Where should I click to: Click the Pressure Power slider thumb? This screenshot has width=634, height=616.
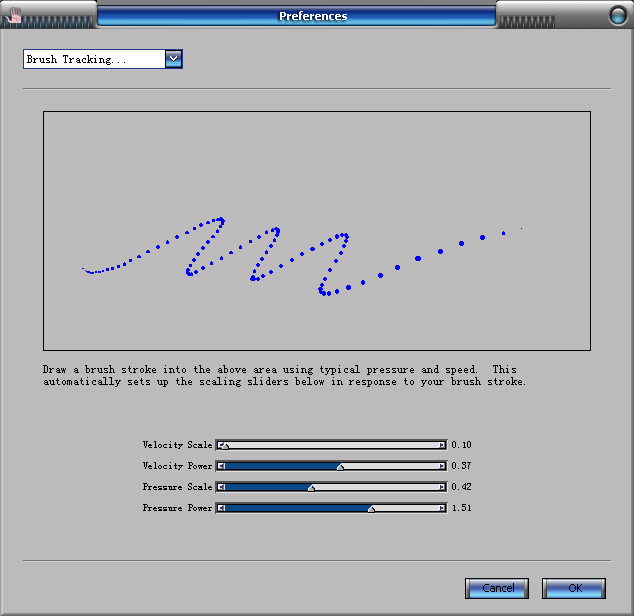(371, 509)
